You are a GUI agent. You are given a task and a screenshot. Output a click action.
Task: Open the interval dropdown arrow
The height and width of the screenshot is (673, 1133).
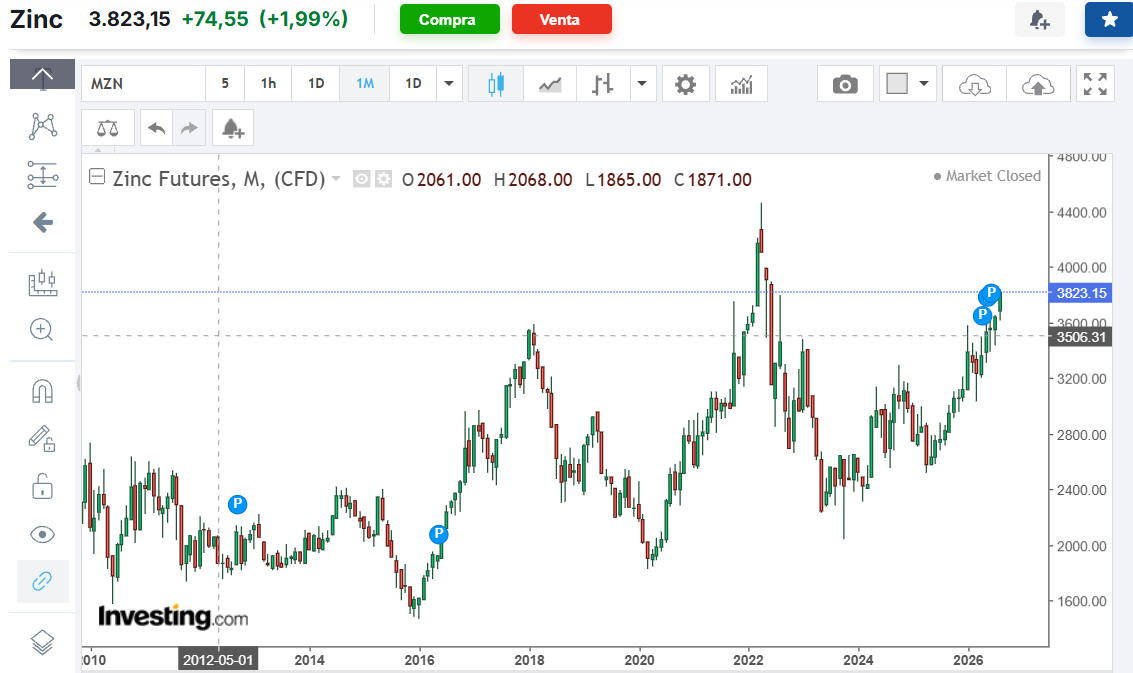tap(449, 84)
